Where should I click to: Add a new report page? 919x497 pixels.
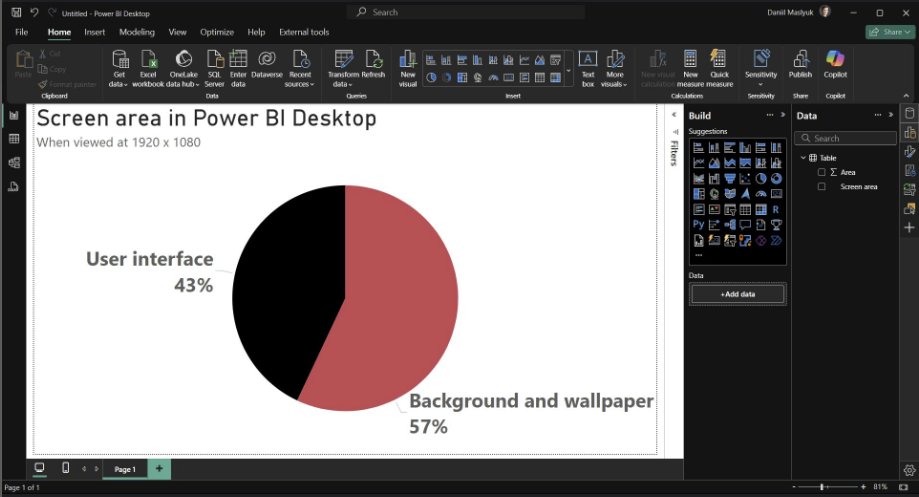[159, 468]
